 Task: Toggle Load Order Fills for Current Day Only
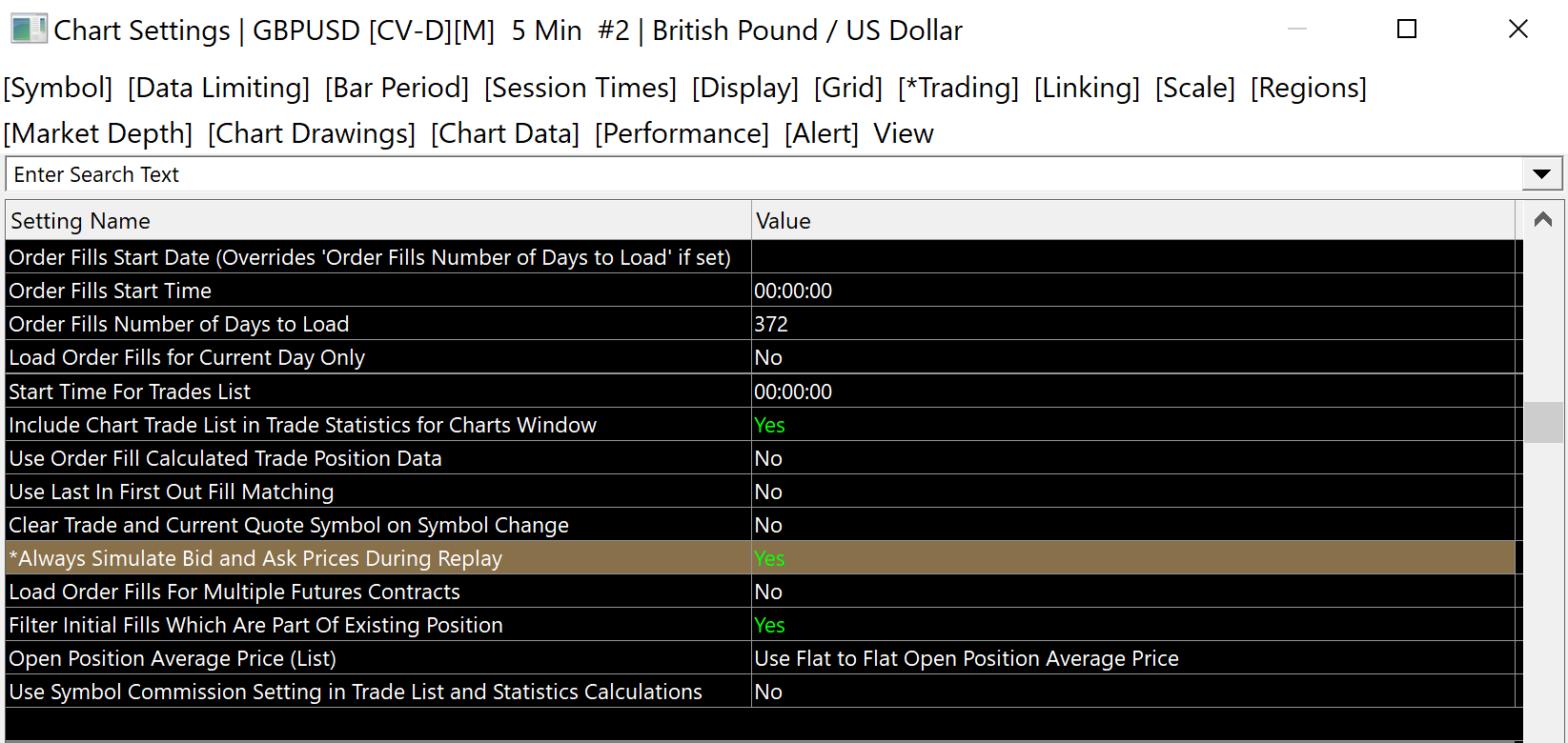click(768, 357)
